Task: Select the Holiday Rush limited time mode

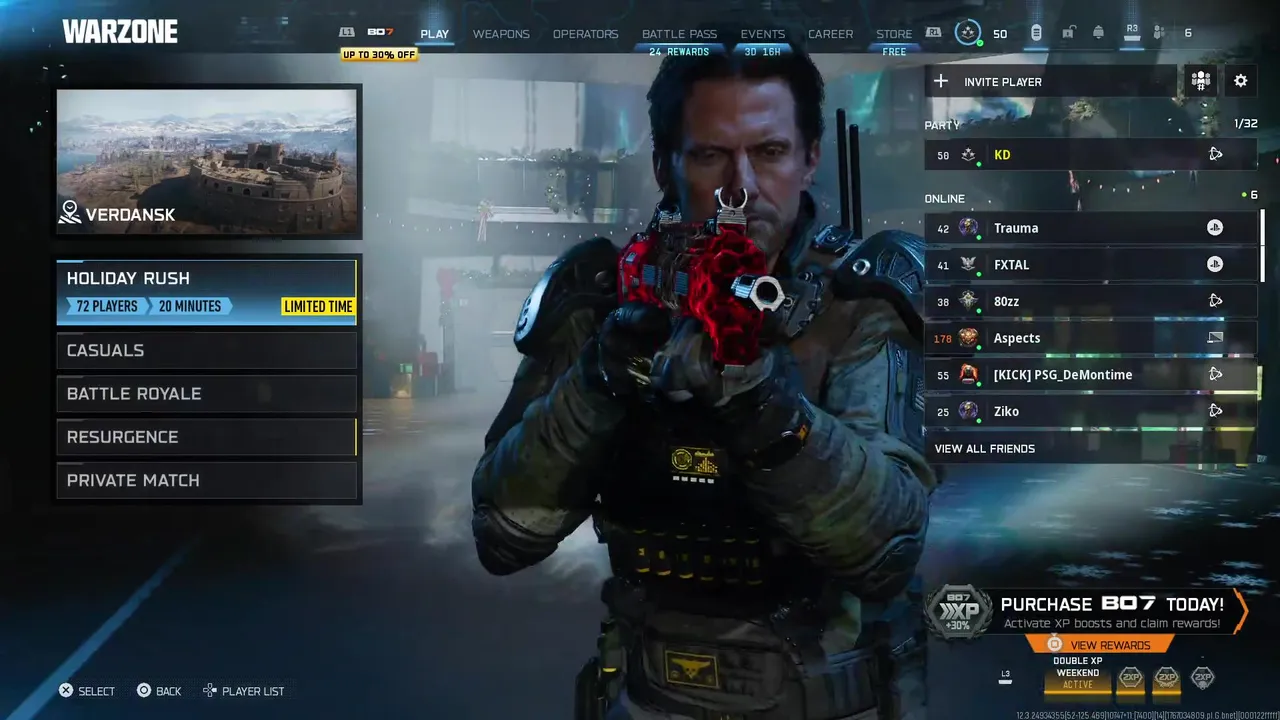Action: coord(206,292)
